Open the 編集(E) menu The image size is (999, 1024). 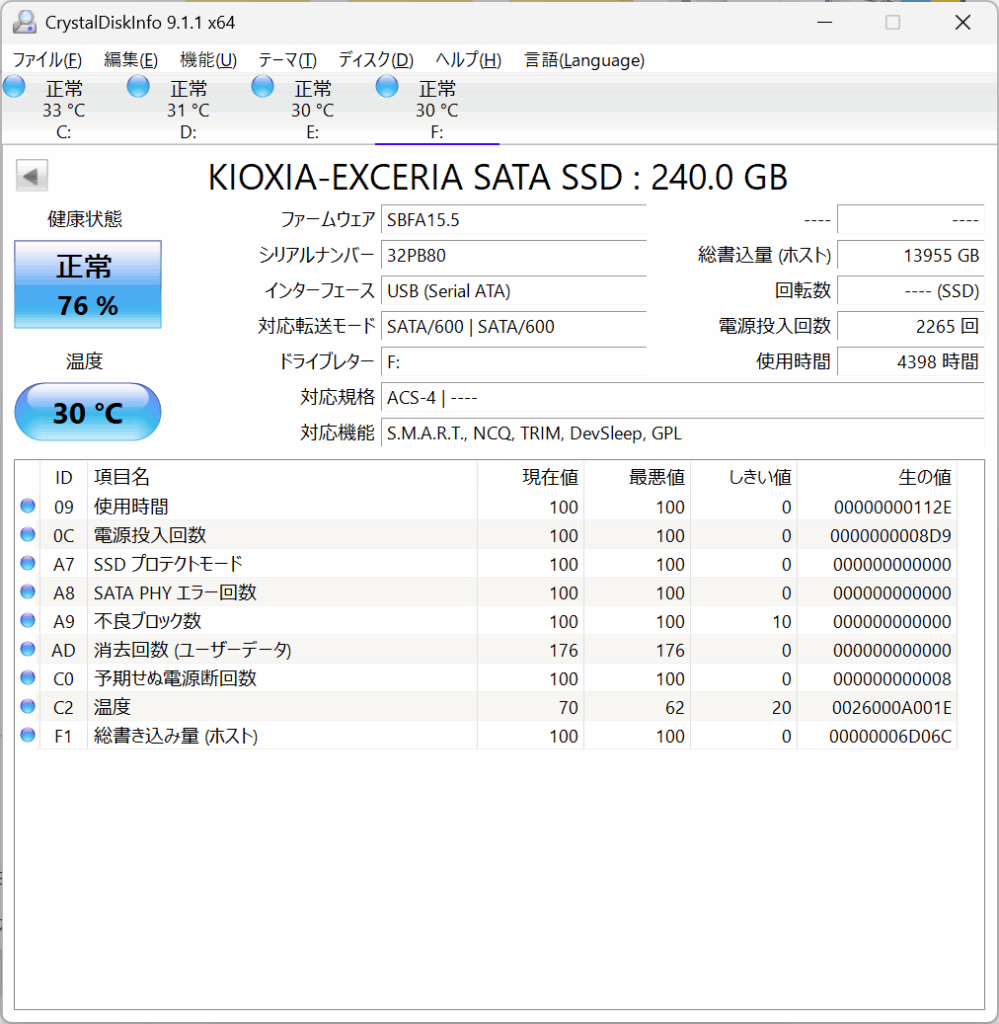131,60
